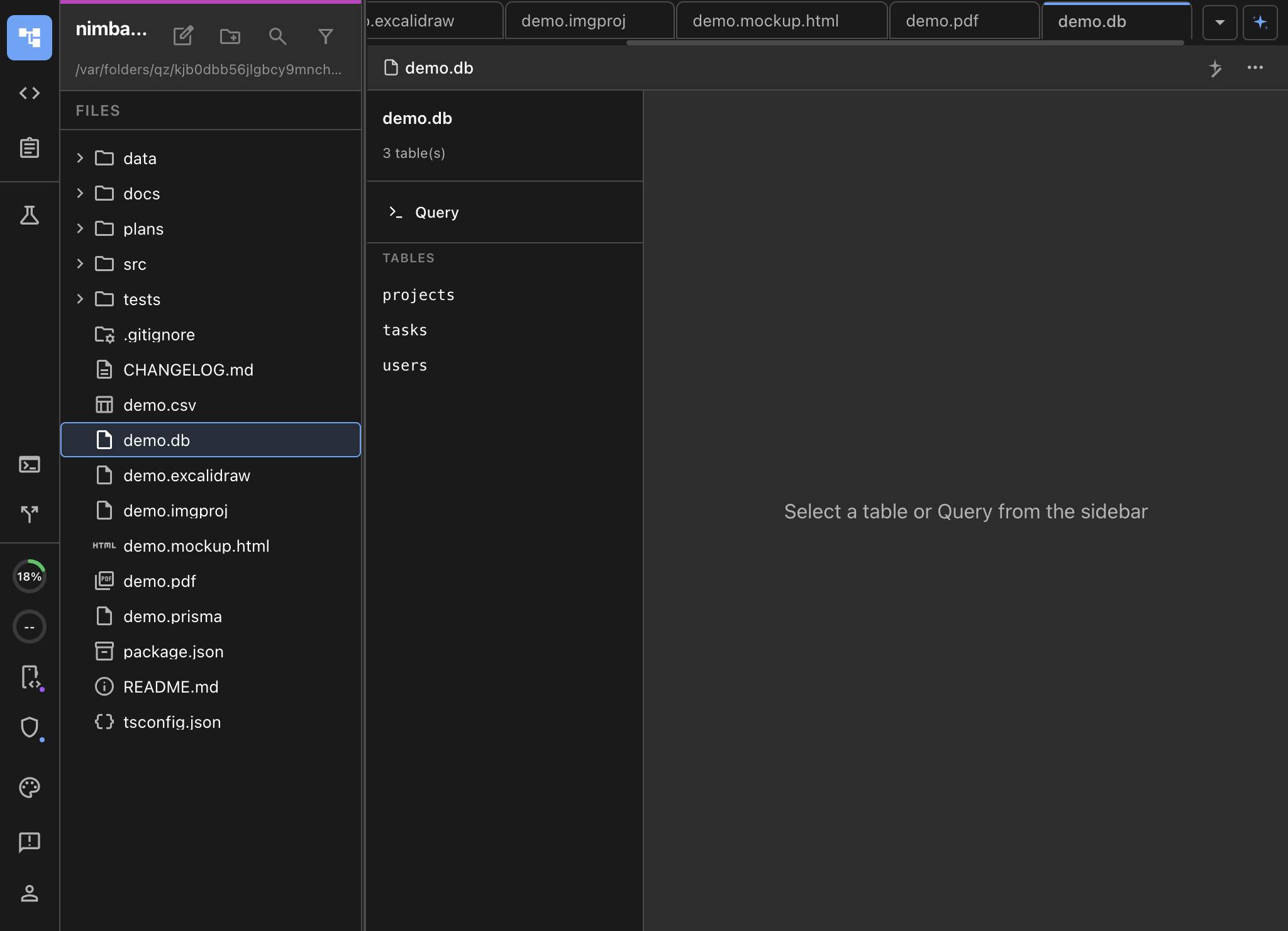Viewport: 1288px width, 931px height.
Task: Click the search icon in the Files panel
Action: [x=278, y=36]
